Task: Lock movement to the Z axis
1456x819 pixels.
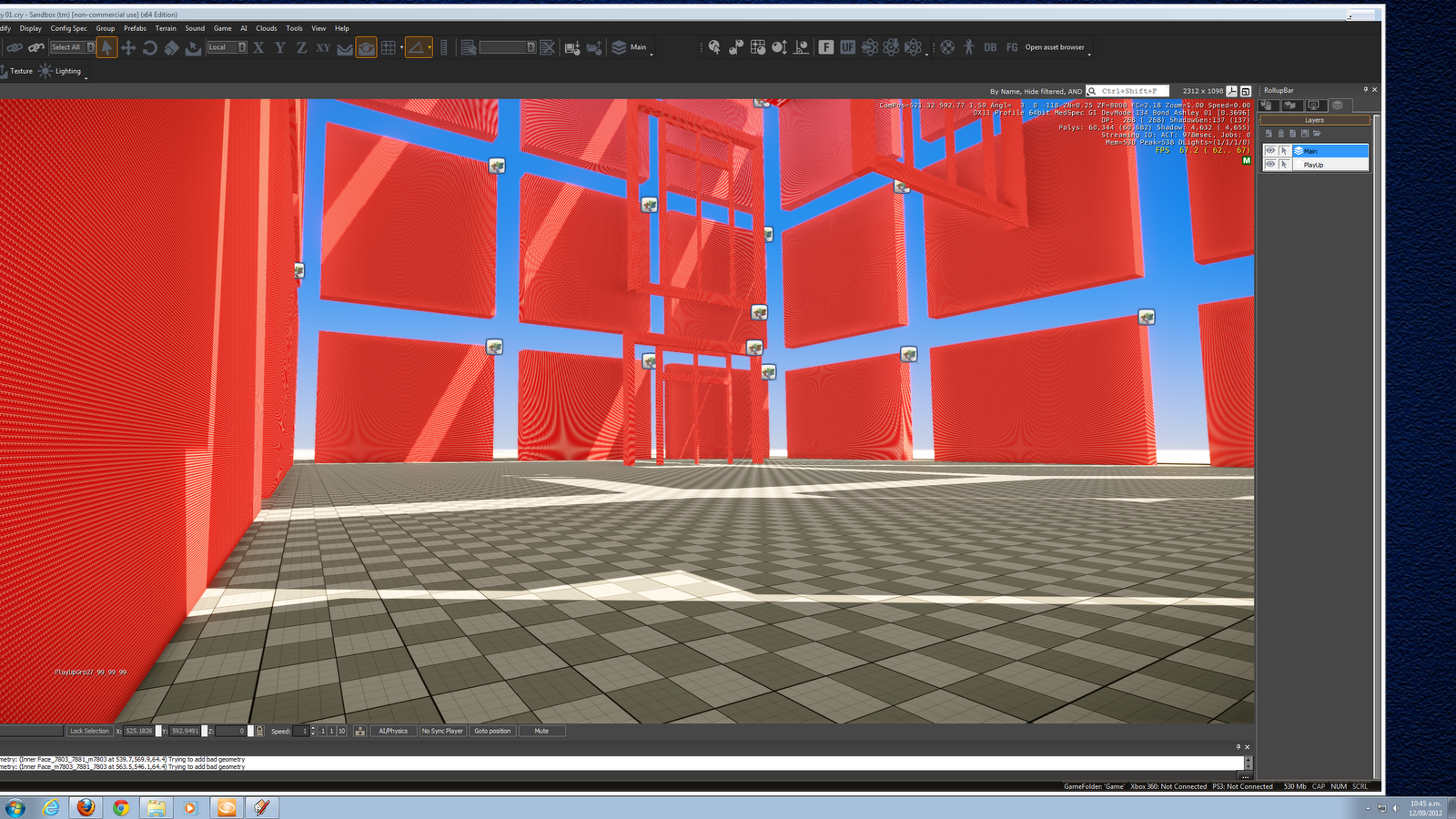Action: click(x=301, y=47)
